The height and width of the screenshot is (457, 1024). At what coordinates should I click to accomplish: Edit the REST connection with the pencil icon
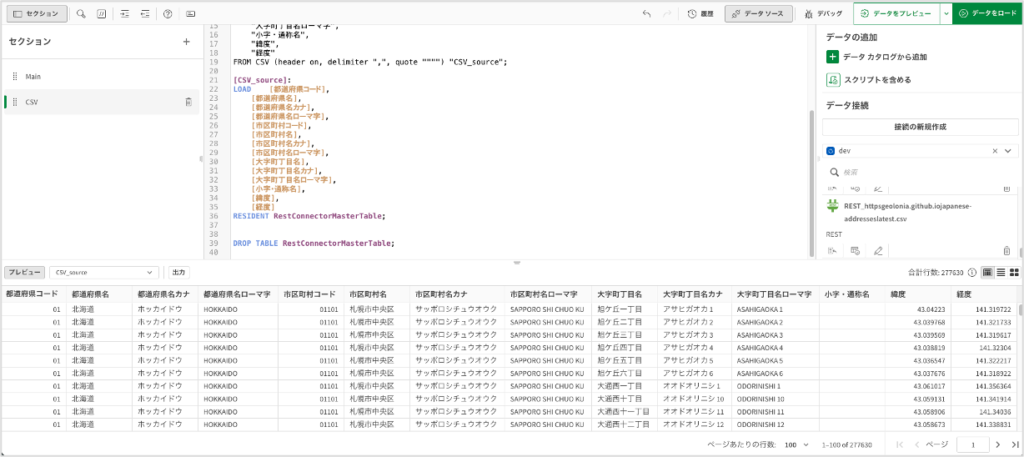point(878,250)
